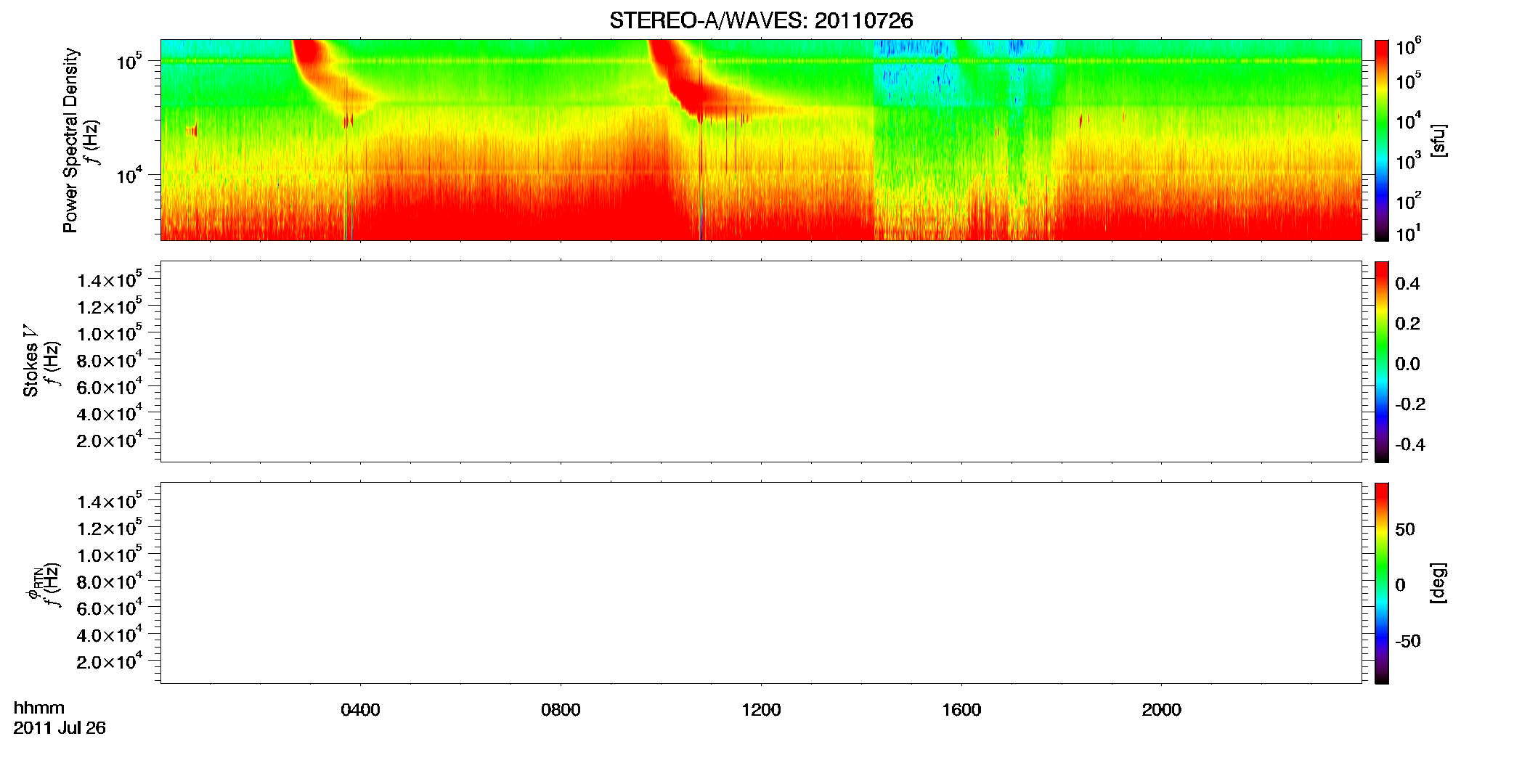Click the "Stokes V" axis label
The height and width of the screenshot is (784, 1522).
tap(30, 361)
